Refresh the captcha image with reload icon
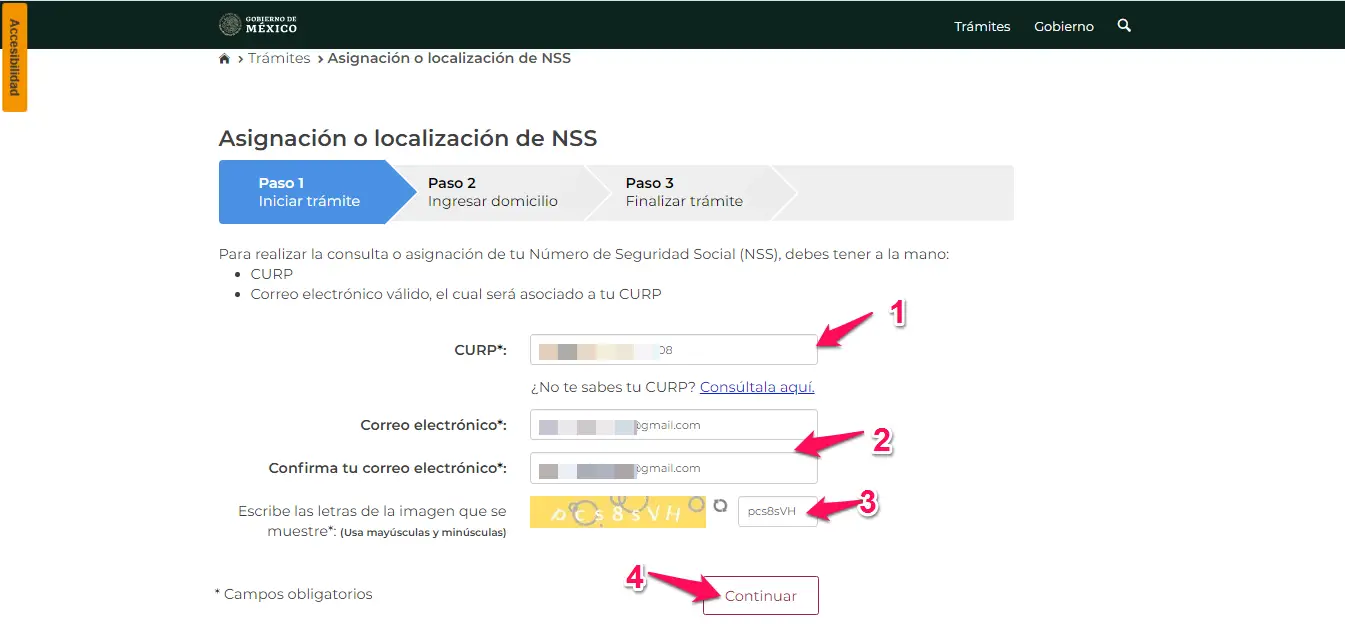 720,507
